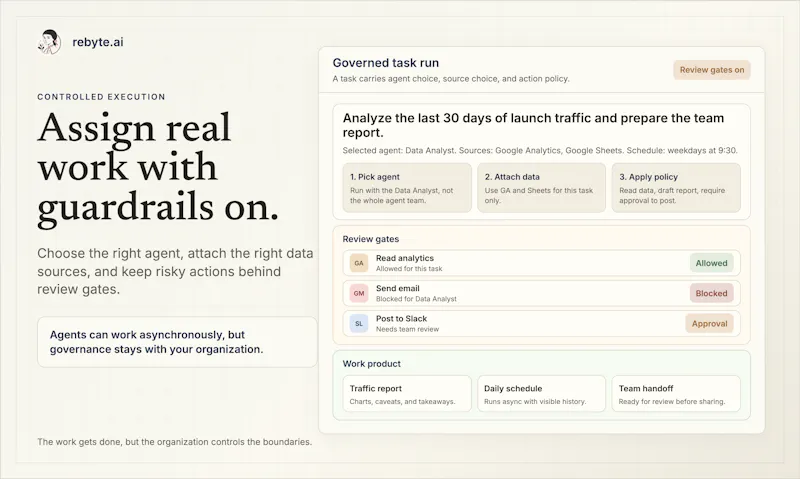Click 'Runs async with visible history.' text
Image resolution: width=800 pixels, height=479 pixels.
pos(535,401)
